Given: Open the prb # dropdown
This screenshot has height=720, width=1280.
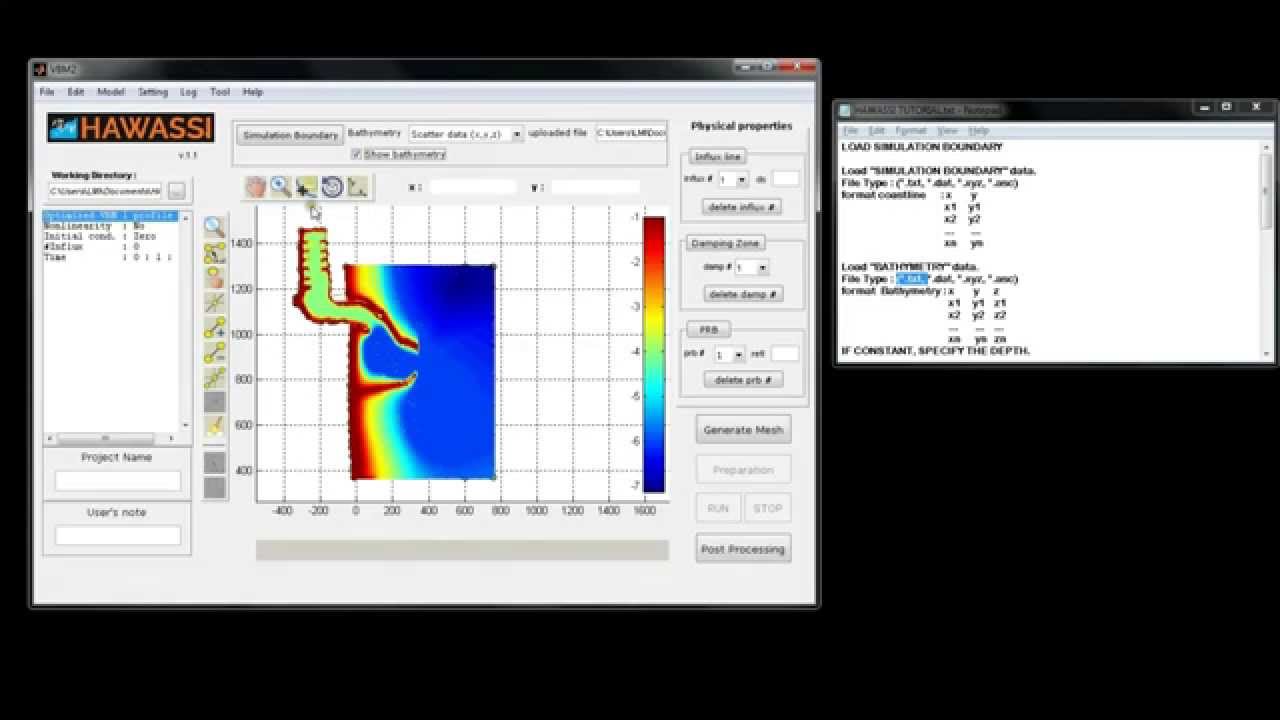Looking at the screenshot, I should (730, 355).
